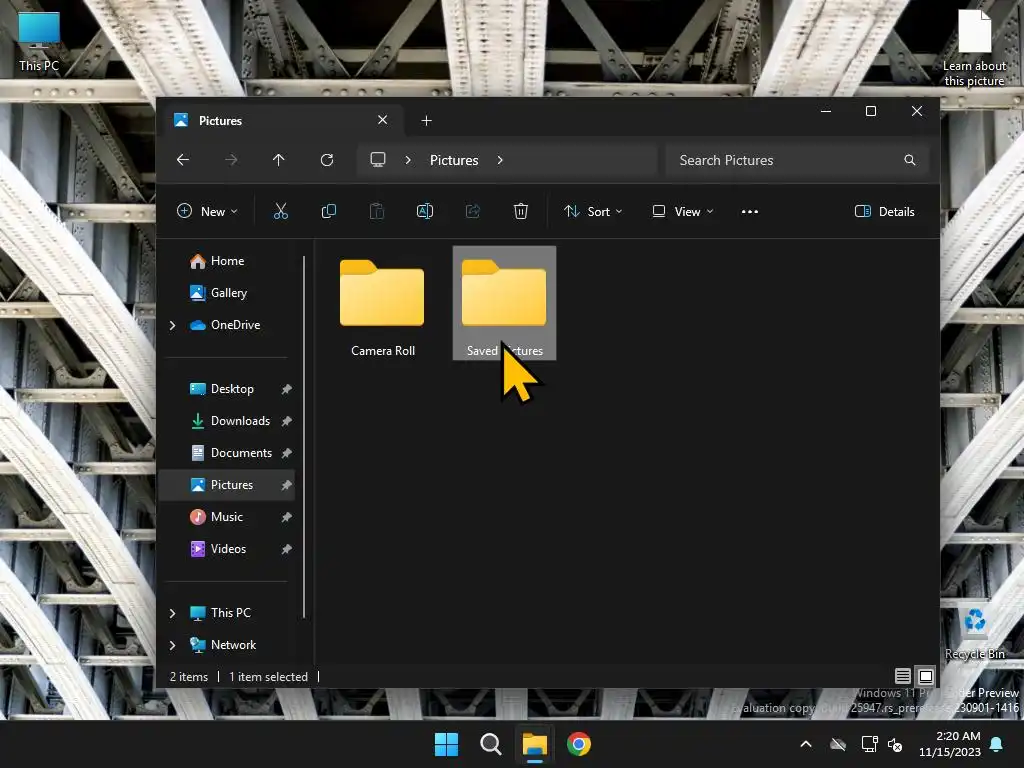Click chevron before Pictures in address bar
Image resolution: width=1024 pixels, height=768 pixels.
coord(408,160)
